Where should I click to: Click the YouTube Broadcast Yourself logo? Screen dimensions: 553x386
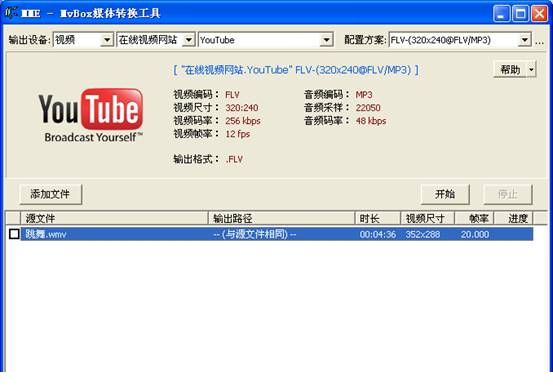(x=91, y=116)
